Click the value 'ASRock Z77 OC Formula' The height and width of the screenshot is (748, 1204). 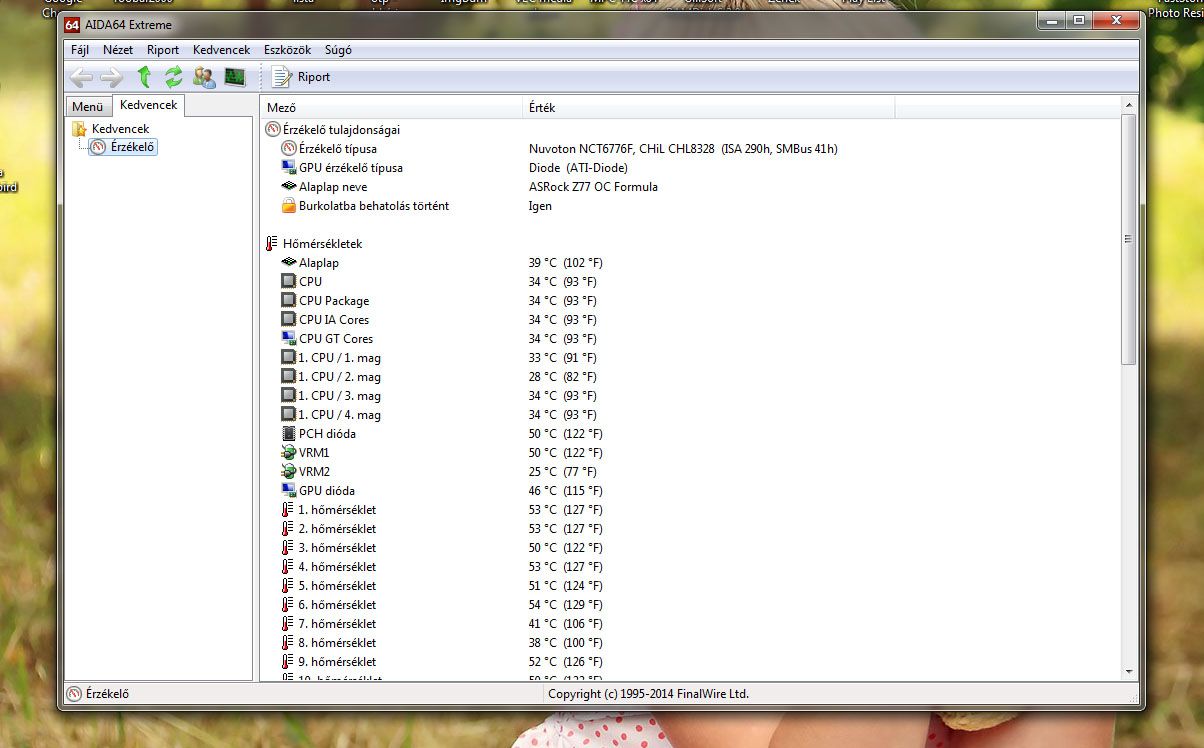click(x=593, y=186)
